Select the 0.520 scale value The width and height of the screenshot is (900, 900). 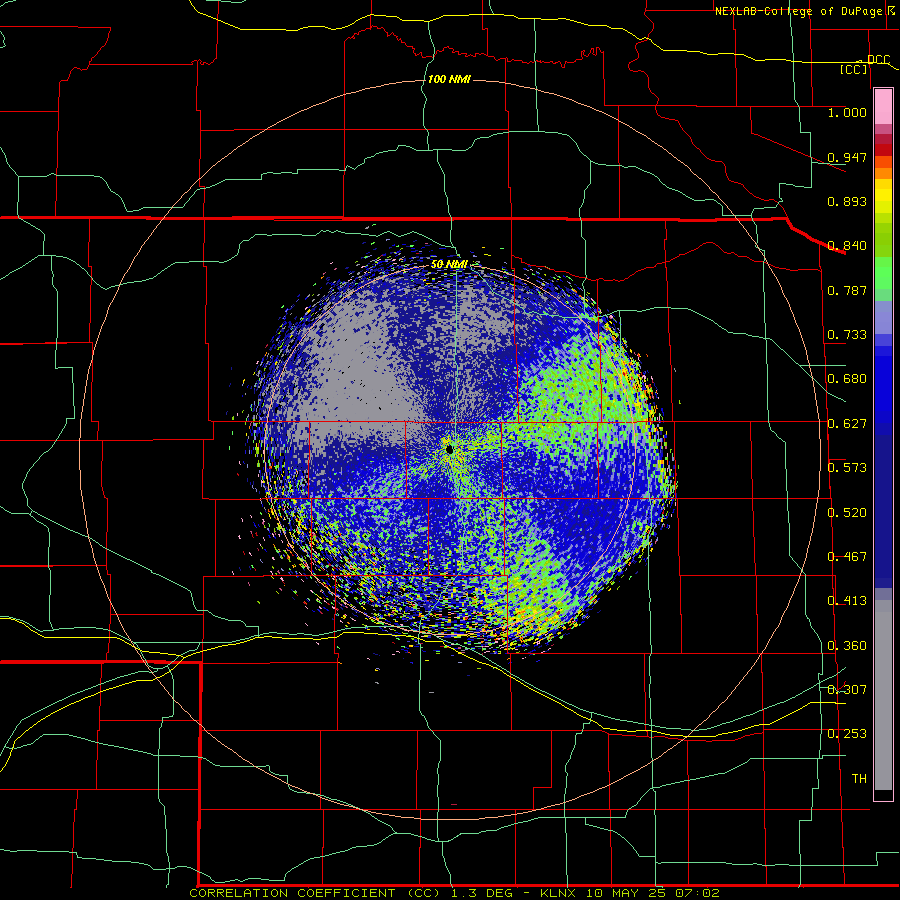click(x=847, y=513)
